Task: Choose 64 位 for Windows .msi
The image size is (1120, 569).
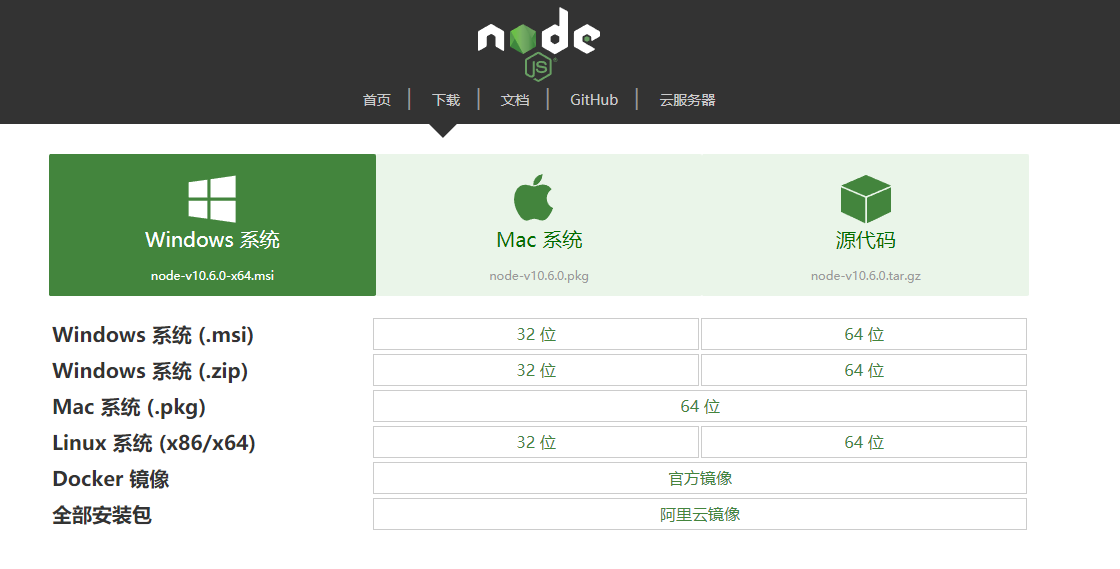Action: (x=864, y=334)
